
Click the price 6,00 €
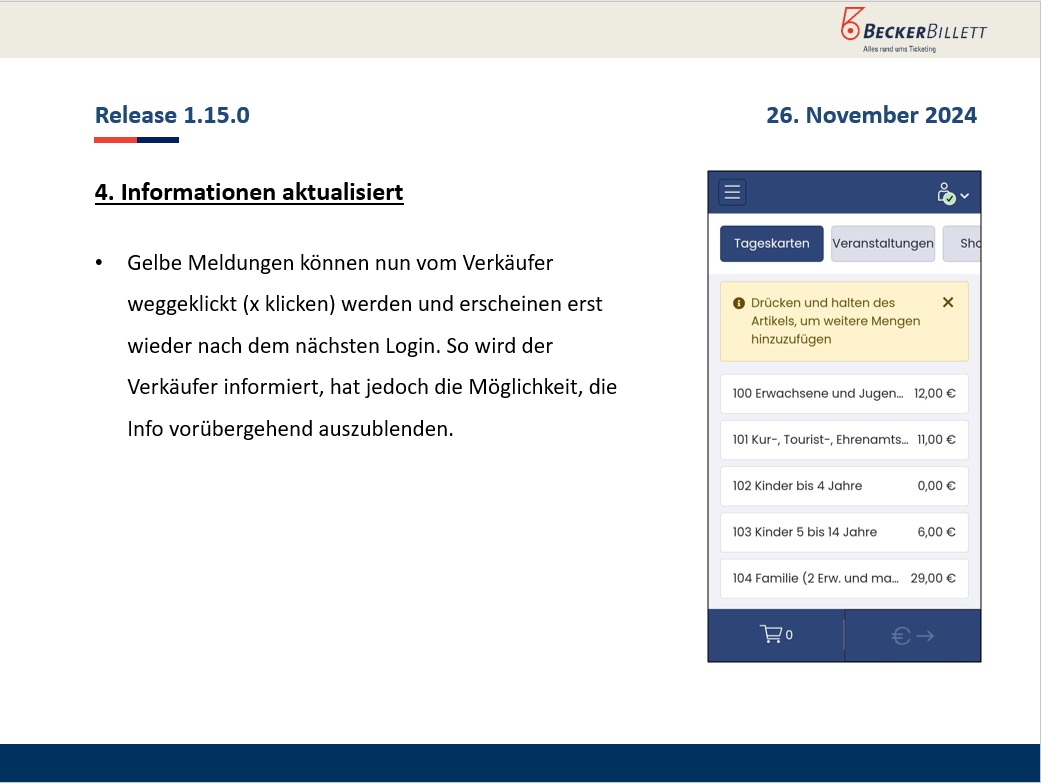tap(937, 532)
